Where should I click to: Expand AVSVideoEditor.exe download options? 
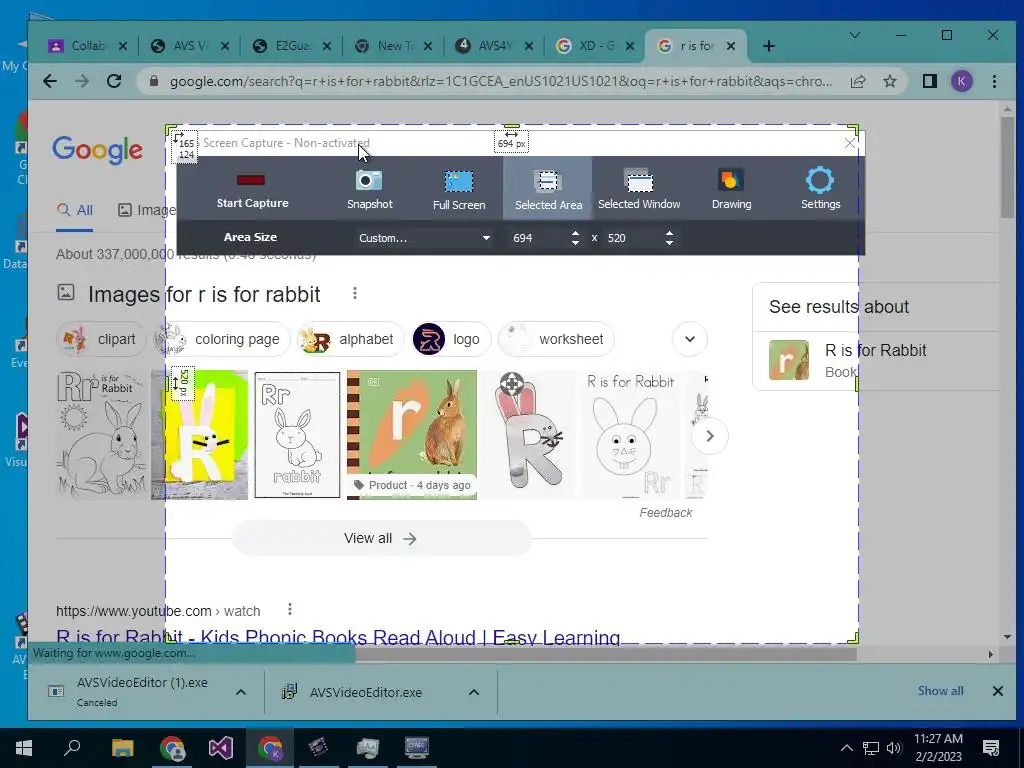point(474,692)
